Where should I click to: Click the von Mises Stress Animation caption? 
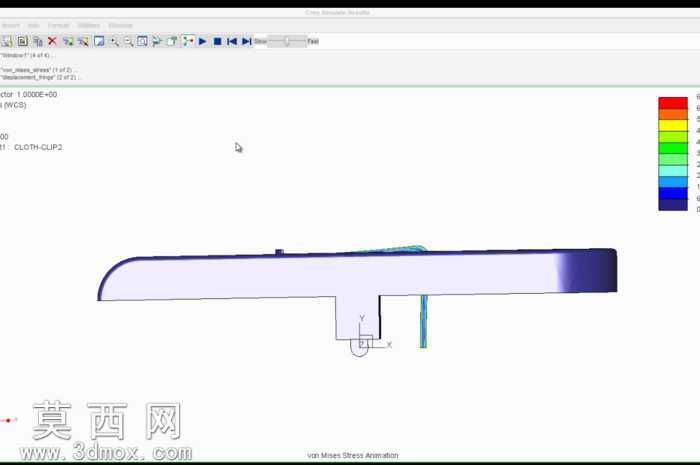tap(353, 455)
